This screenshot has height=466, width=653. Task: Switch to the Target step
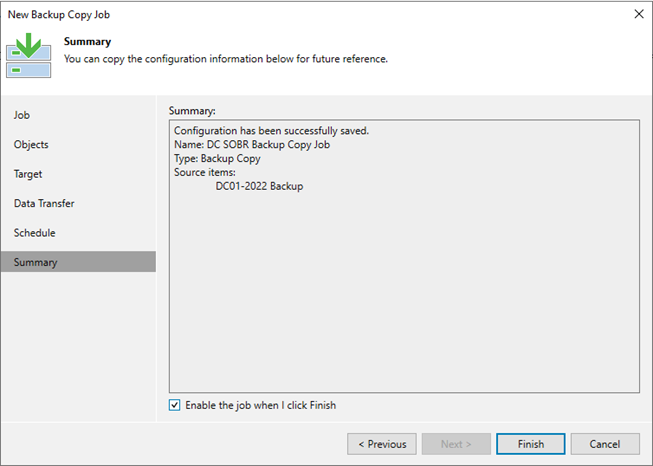(x=28, y=174)
